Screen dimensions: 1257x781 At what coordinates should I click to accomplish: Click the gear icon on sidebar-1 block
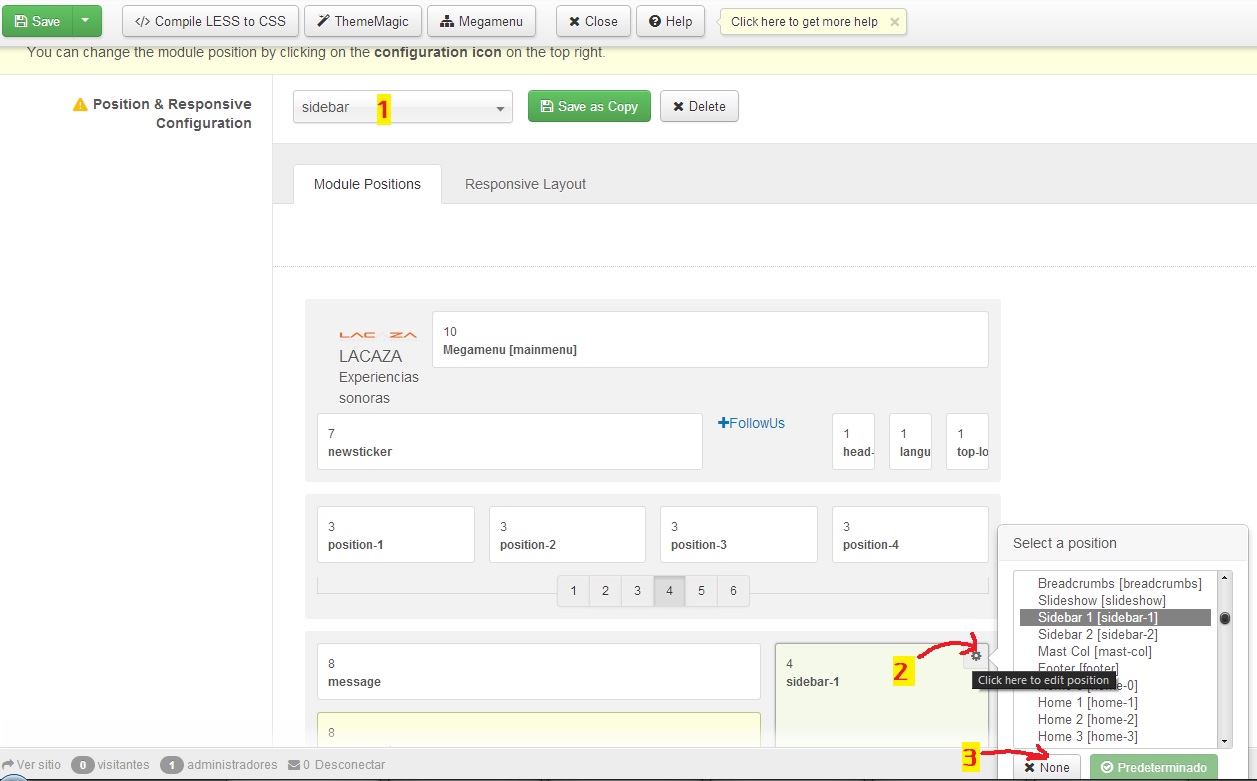pos(976,656)
